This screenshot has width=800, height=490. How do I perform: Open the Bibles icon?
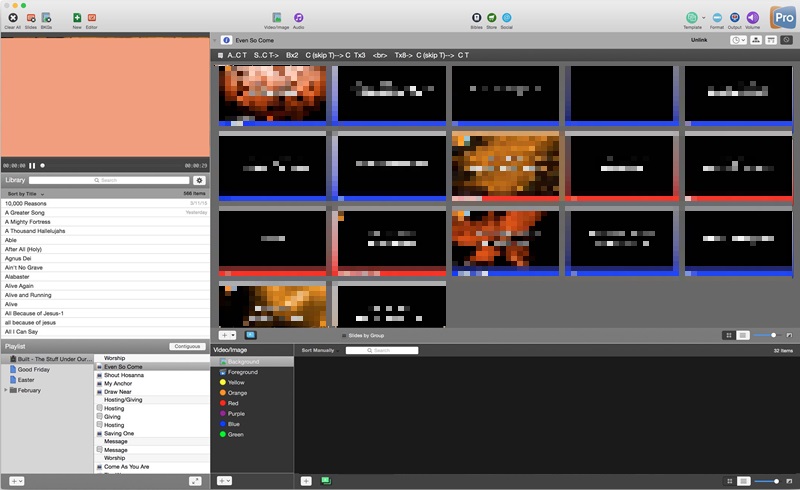click(477, 18)
